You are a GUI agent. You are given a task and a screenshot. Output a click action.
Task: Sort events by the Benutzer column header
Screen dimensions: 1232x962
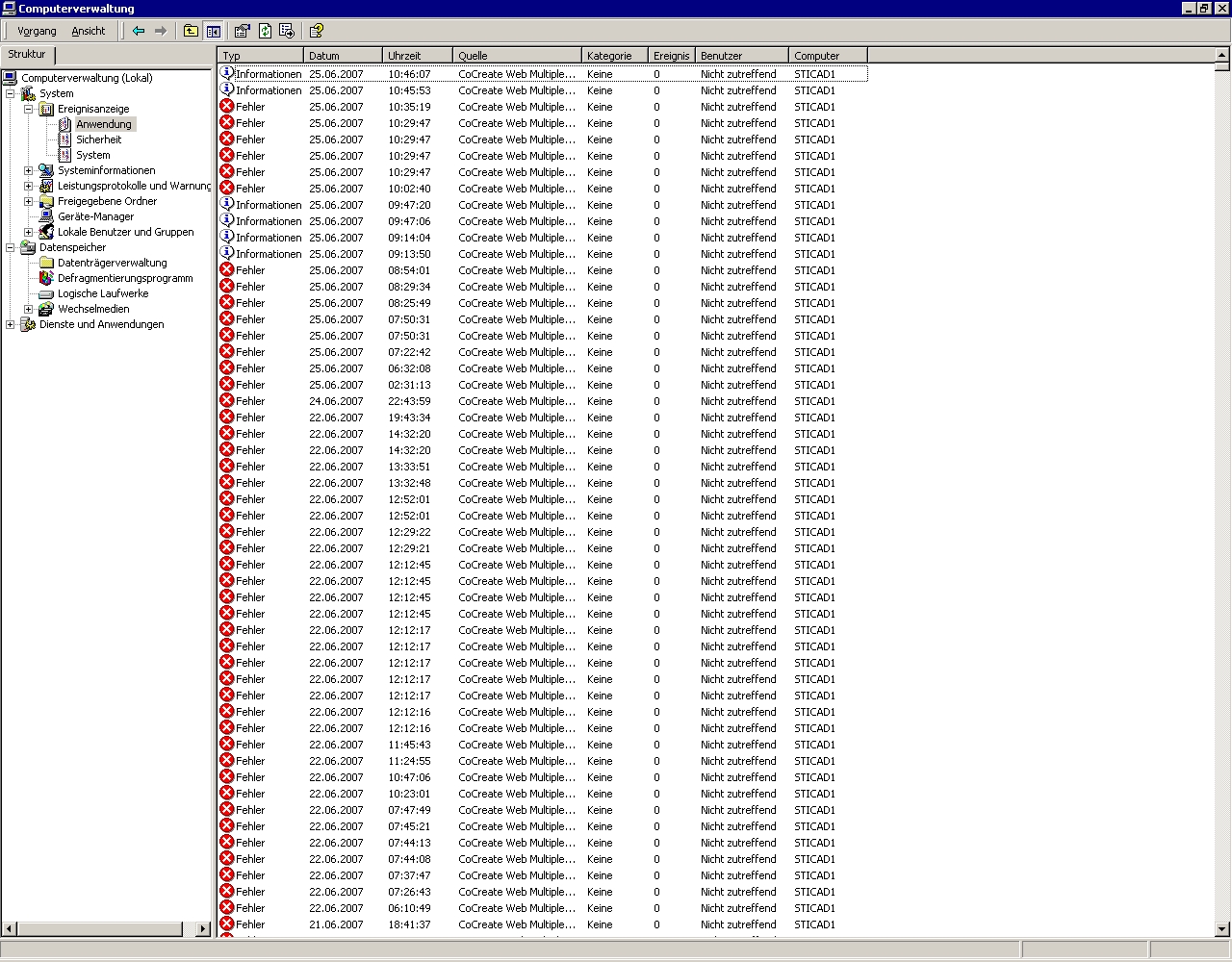[x=742, y=56]
